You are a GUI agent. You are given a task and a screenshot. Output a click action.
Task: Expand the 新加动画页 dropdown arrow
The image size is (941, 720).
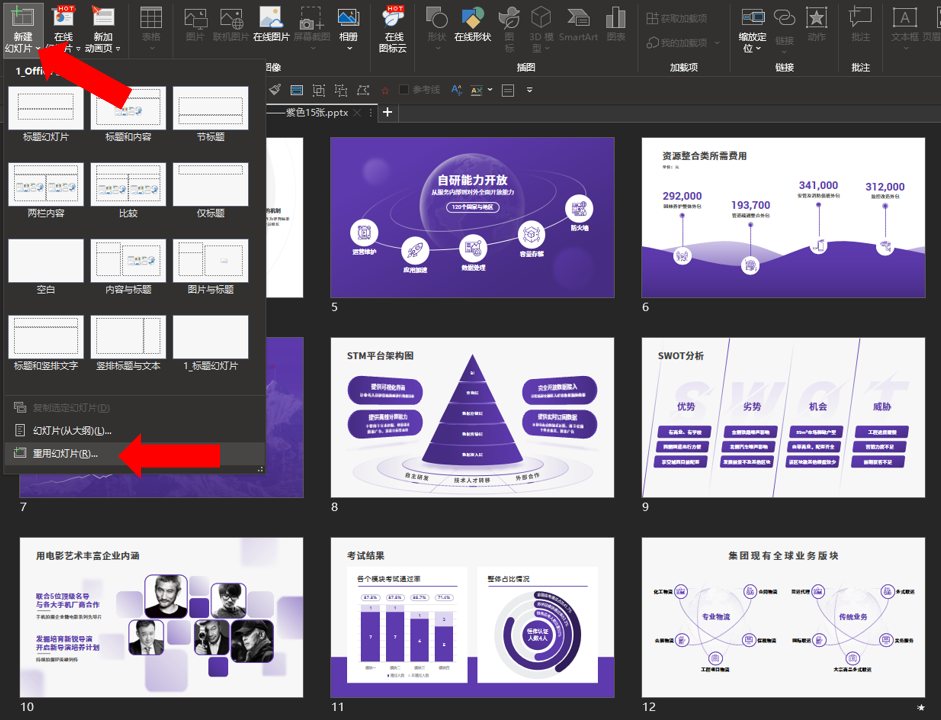click(x=118, y=49)
